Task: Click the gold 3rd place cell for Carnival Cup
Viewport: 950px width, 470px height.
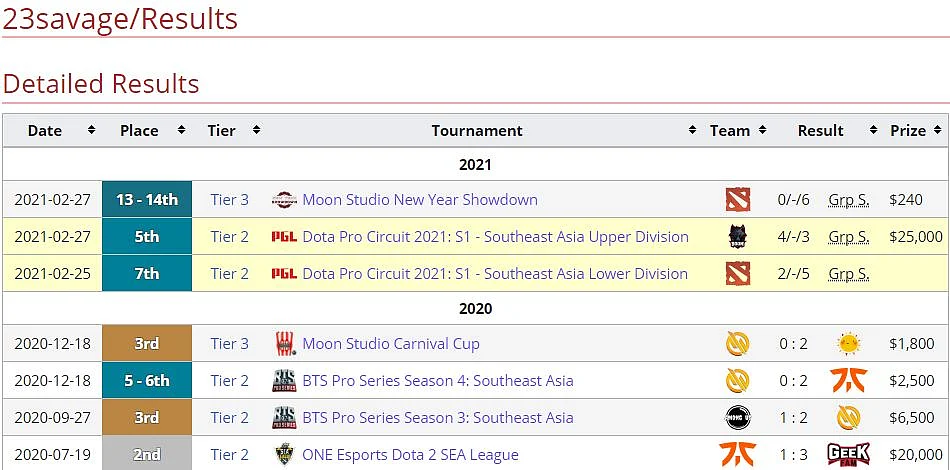Action: point(147,343)
